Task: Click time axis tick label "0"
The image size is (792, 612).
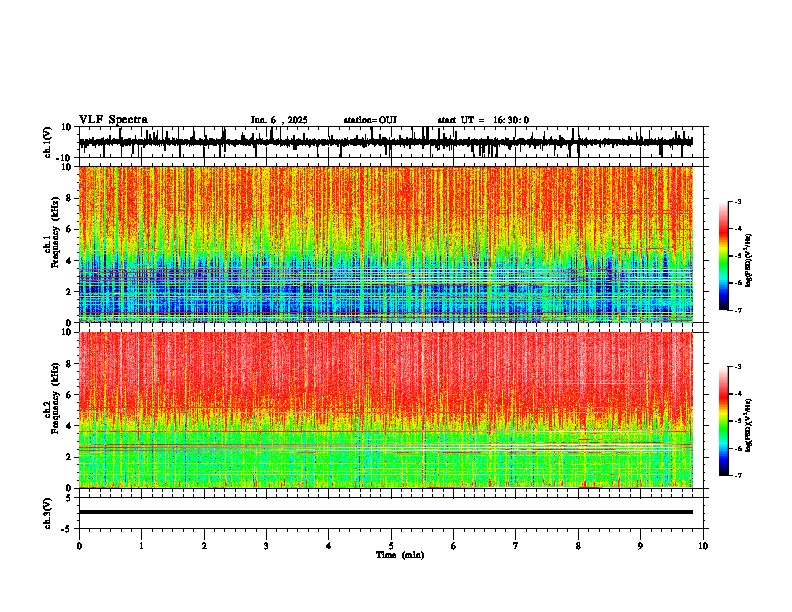Action: [79, 546]
